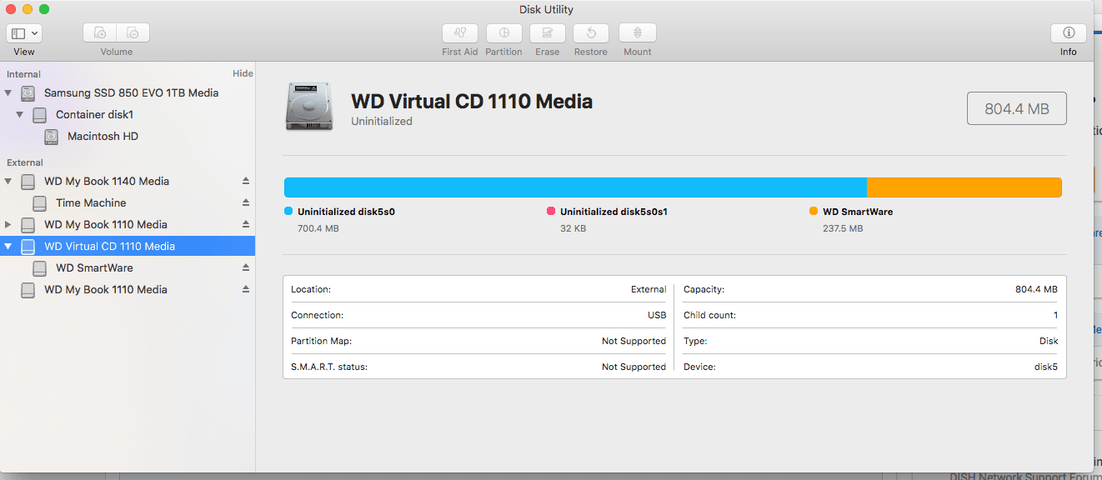Click the Container disk1 icon
Viewport: 1102px width, 480px height.
pyautogui.click(x=40, y=115)
